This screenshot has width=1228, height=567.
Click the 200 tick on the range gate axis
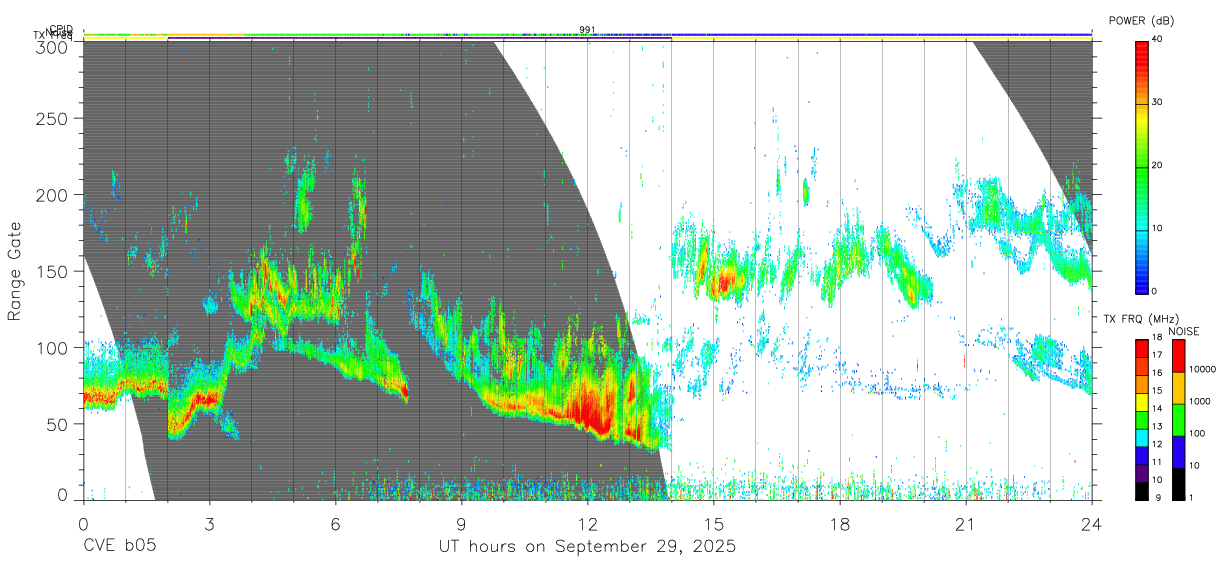click(x=54, y=195)
